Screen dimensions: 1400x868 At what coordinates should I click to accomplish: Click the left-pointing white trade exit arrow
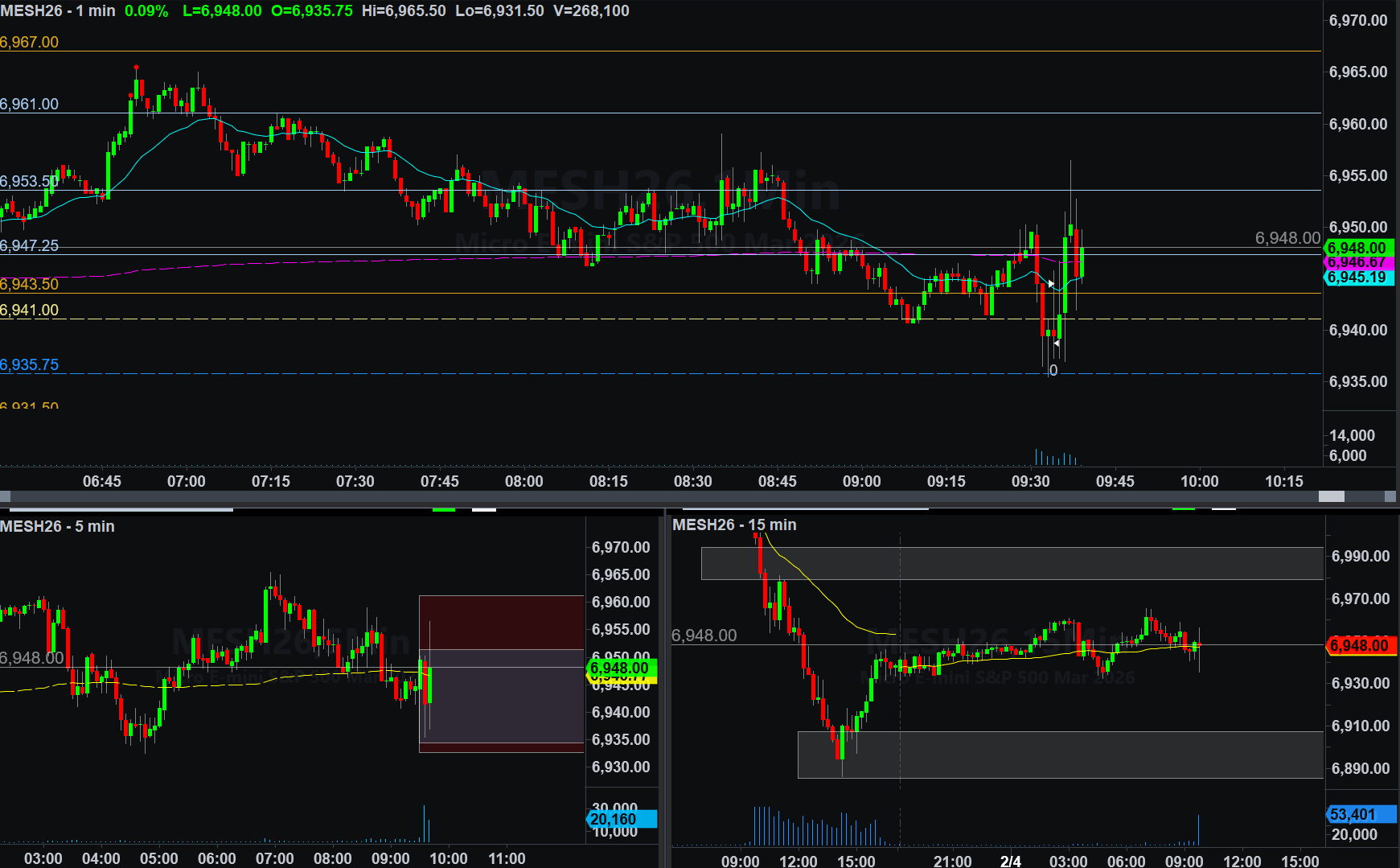(1057, 343)
